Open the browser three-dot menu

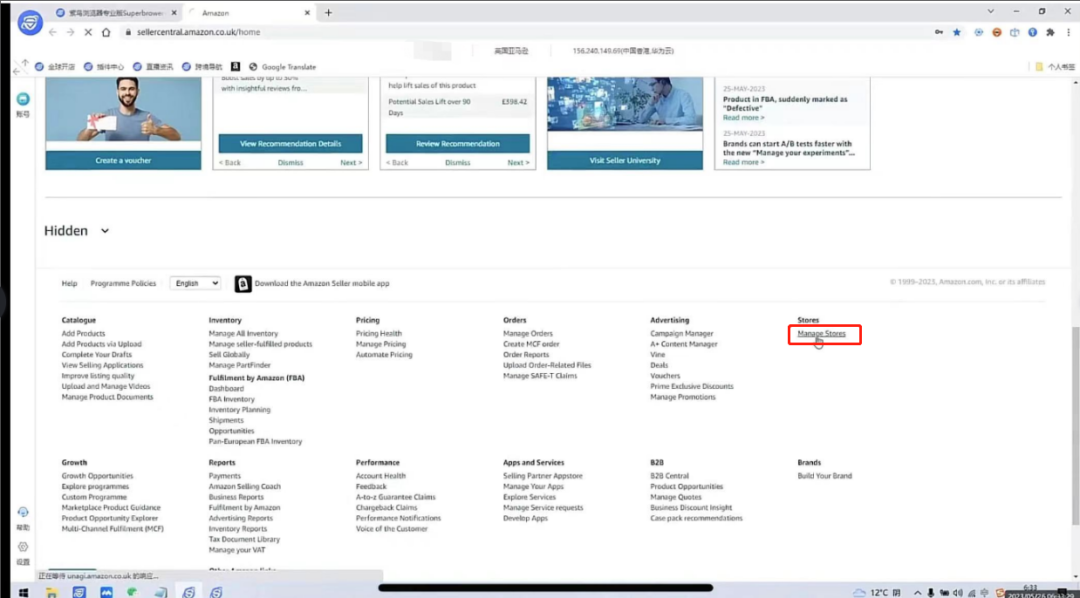click(x=1068, y=32)
